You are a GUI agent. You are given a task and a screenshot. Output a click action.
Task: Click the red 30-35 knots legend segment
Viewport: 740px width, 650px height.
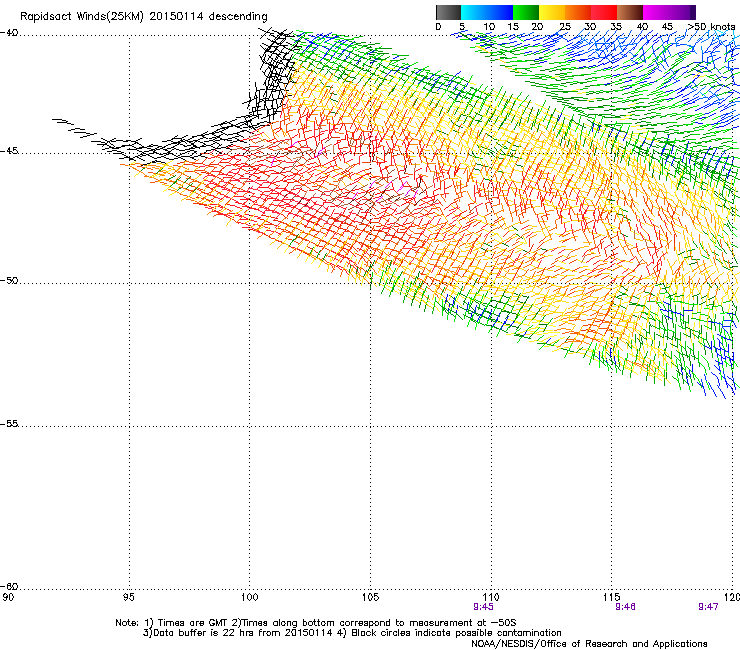click(604, 12)
